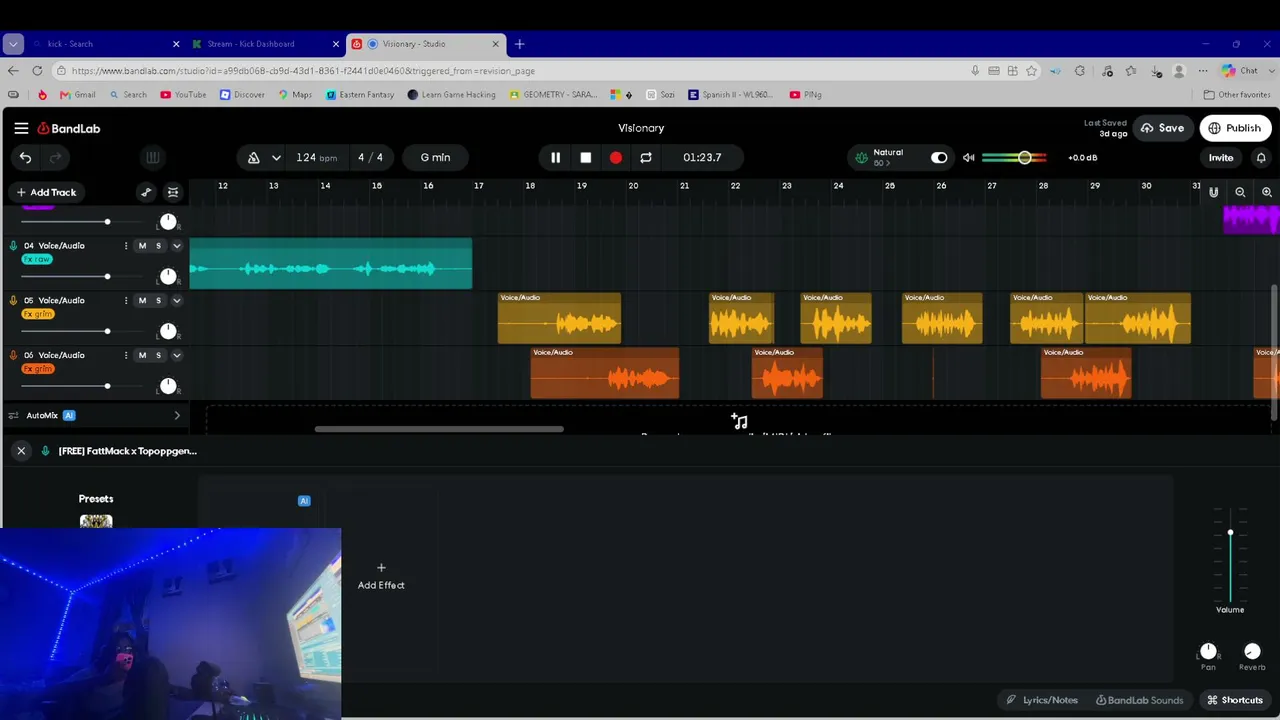
Task: Open the G min key selector
Action: (435, 157)
